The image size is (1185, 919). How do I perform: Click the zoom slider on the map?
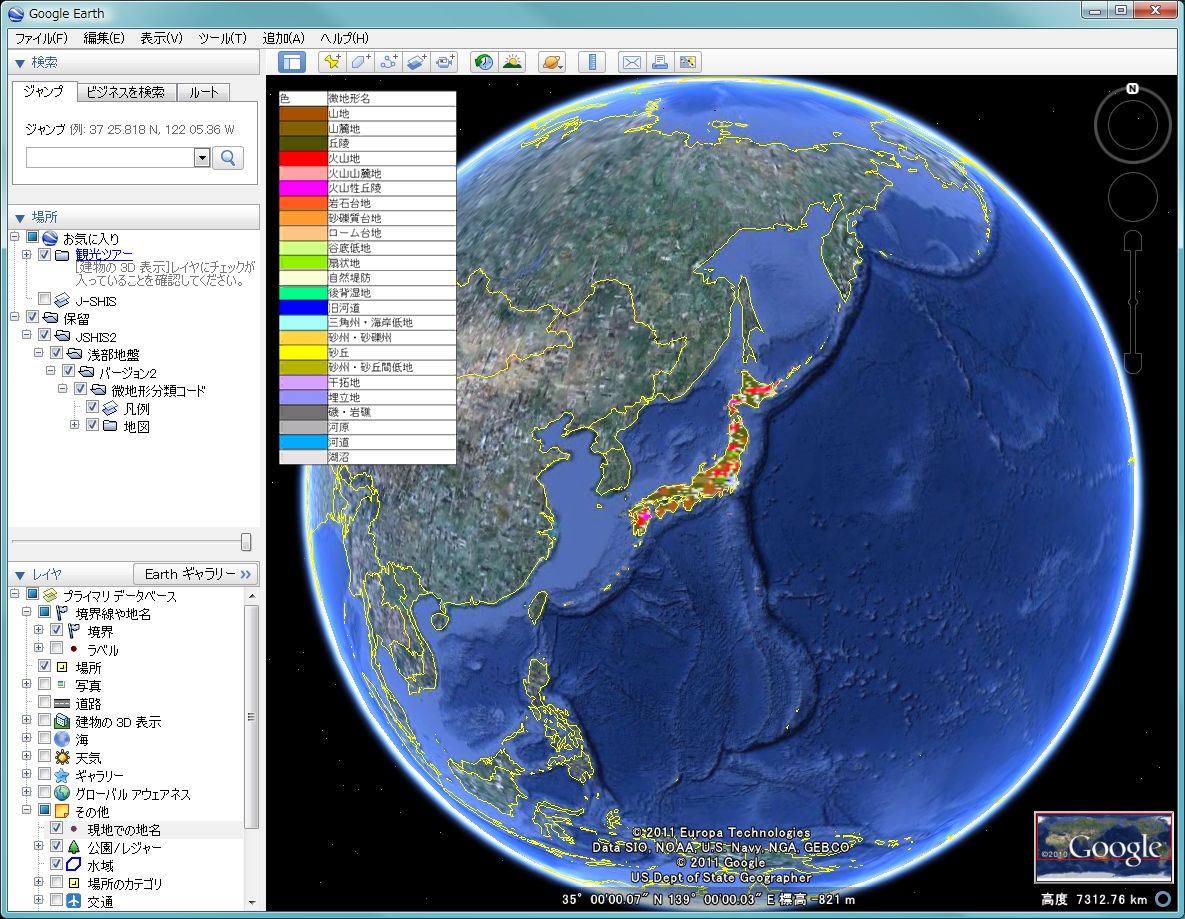coord(1132,302)
